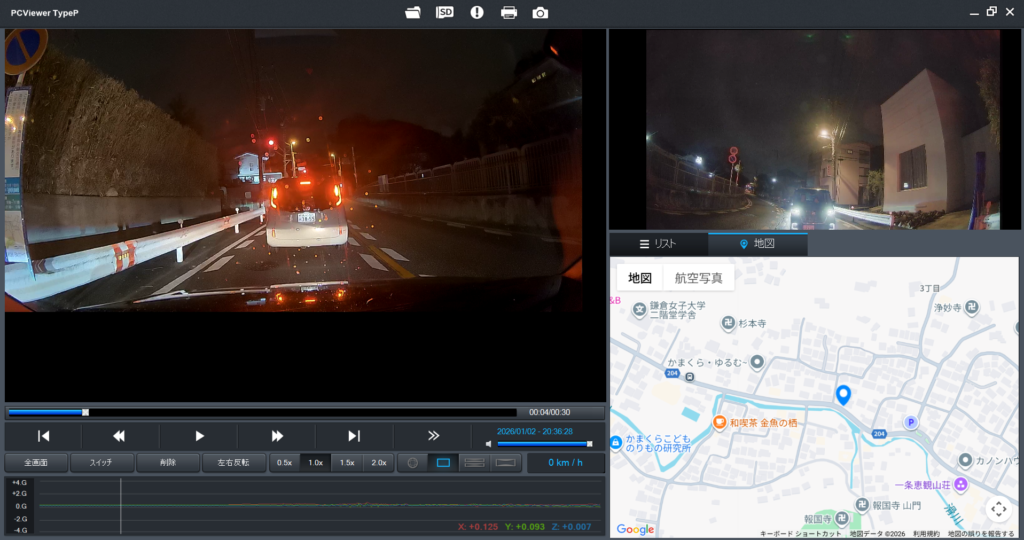The height and width of the screenshot is (540, 1024).
Task: Skip to the previous file
Action: [x=43, y=436]
